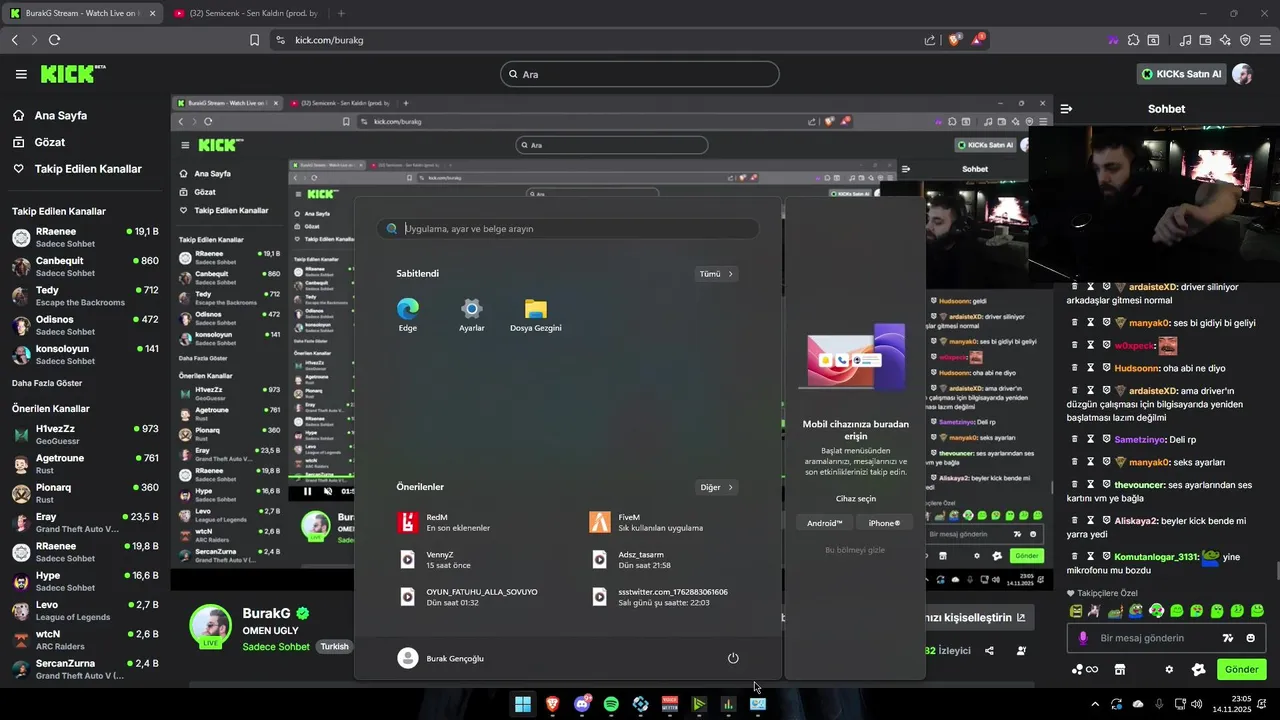Open RRaenee channel under Takip Edilen
The height and width of the screenshot is (720, 1280).
tap(85, 237)
